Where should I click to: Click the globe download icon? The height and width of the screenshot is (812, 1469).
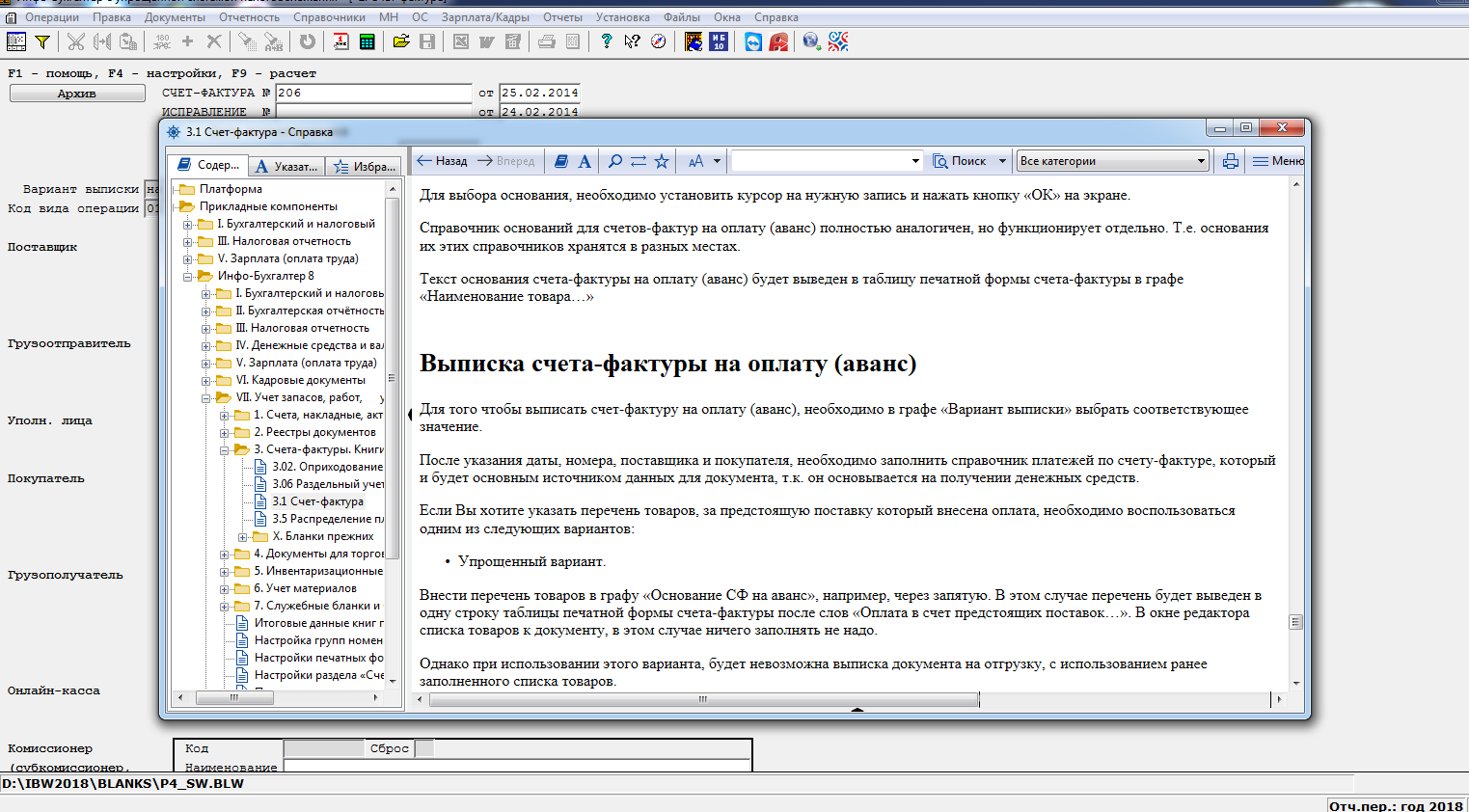click(x=811, y=41)
